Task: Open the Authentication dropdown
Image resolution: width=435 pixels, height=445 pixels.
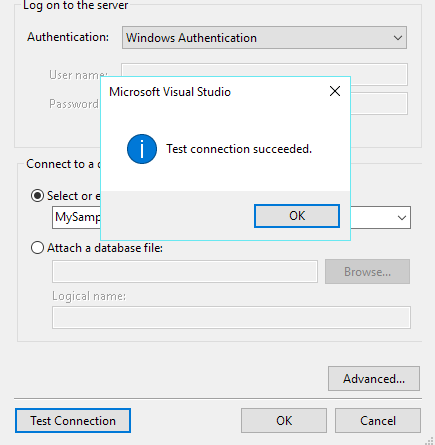Action: coord(264,38)
